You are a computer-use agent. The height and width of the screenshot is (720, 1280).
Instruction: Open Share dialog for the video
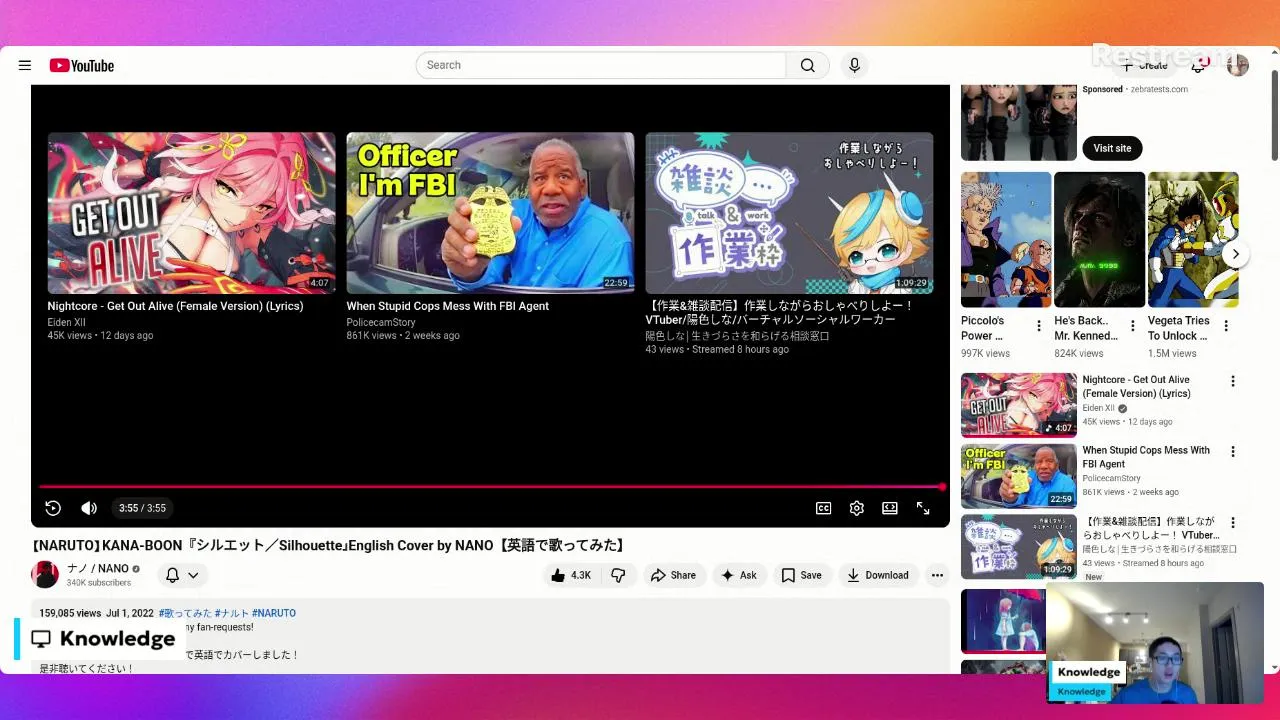(x=673, y=575)
